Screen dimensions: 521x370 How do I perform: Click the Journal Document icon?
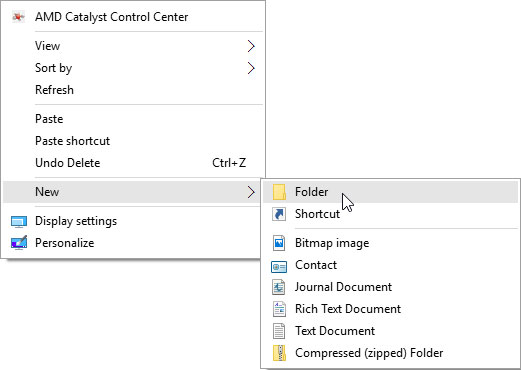click(x=279, y=287)
